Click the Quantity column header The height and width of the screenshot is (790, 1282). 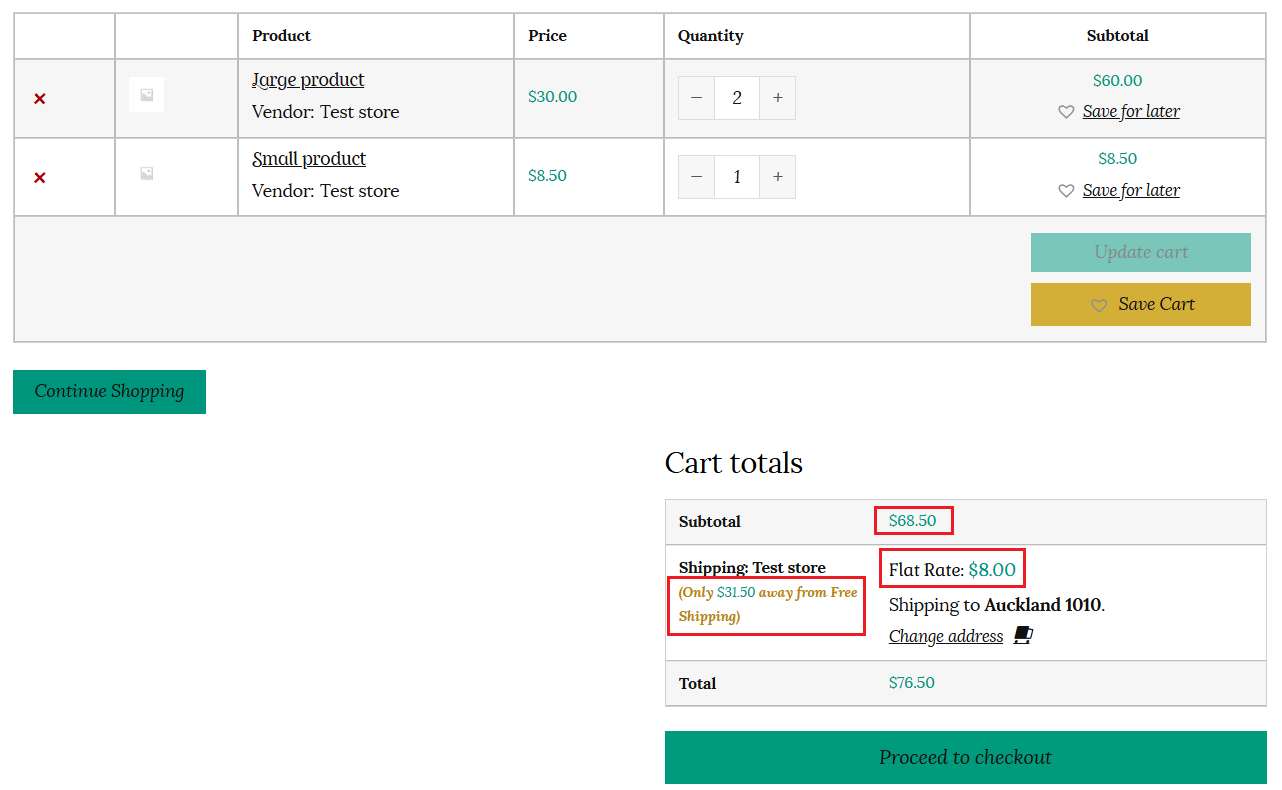[711, 36]
